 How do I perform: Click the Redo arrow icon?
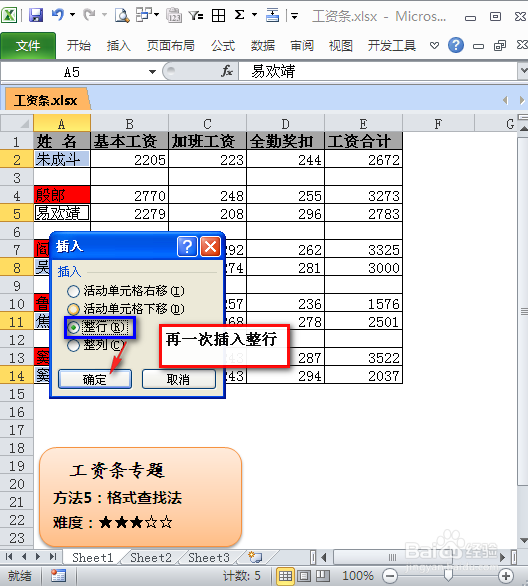pos(89,15)
